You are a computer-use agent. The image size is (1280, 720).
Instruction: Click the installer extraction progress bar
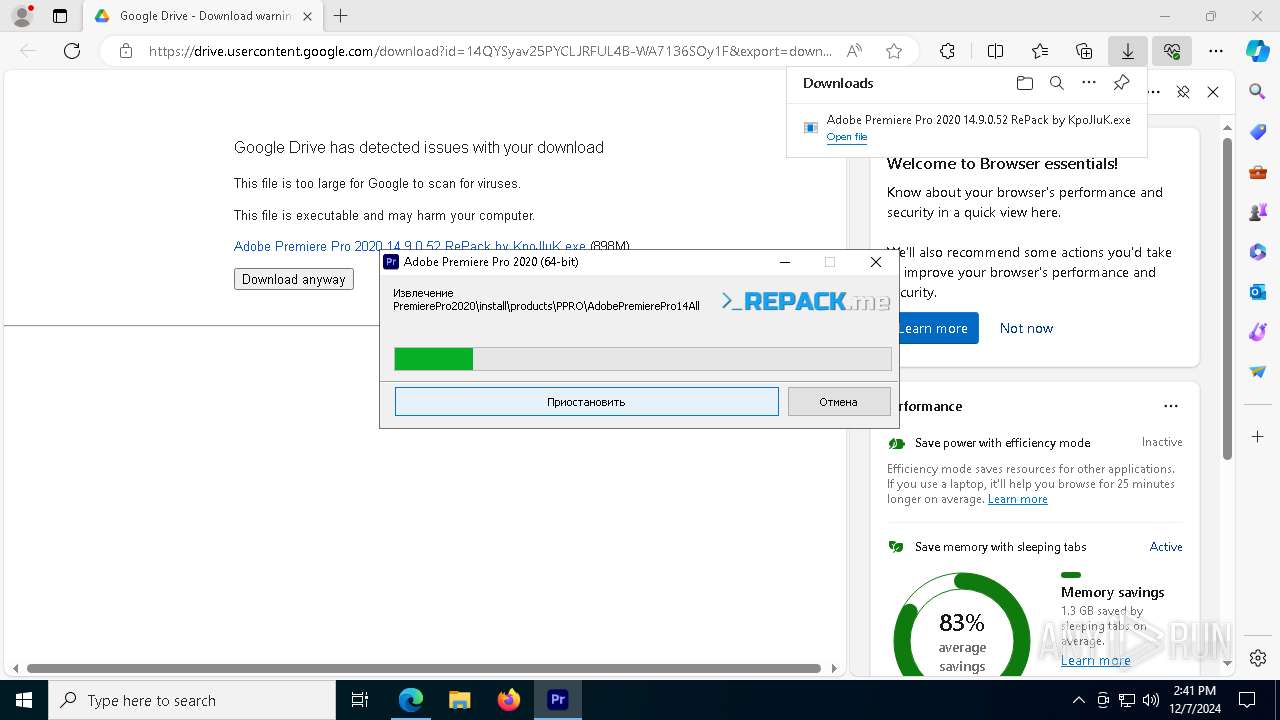[x=643, y=359]
